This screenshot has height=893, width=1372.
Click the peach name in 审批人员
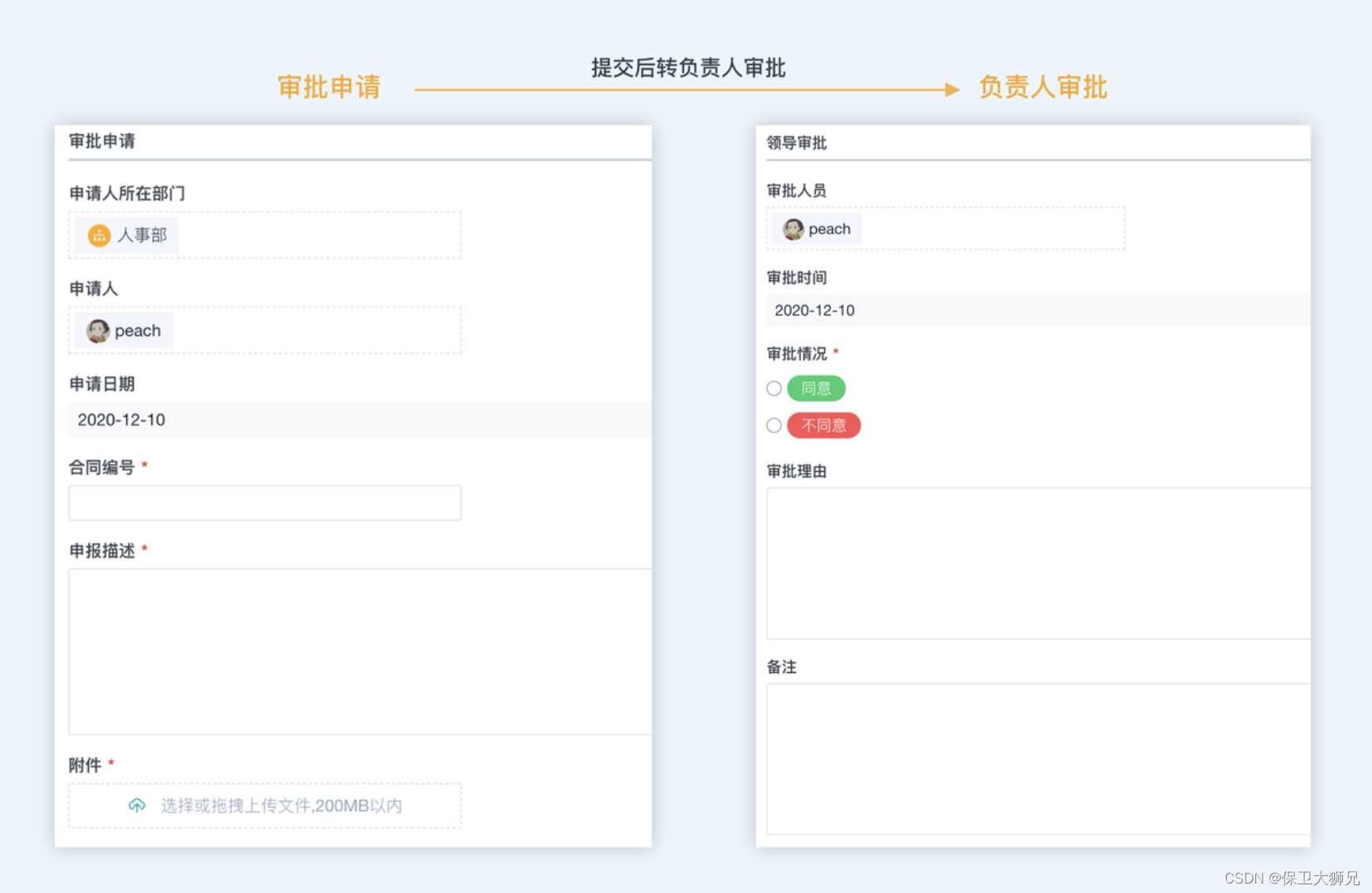pyautogui.click(x=830, y=229)
